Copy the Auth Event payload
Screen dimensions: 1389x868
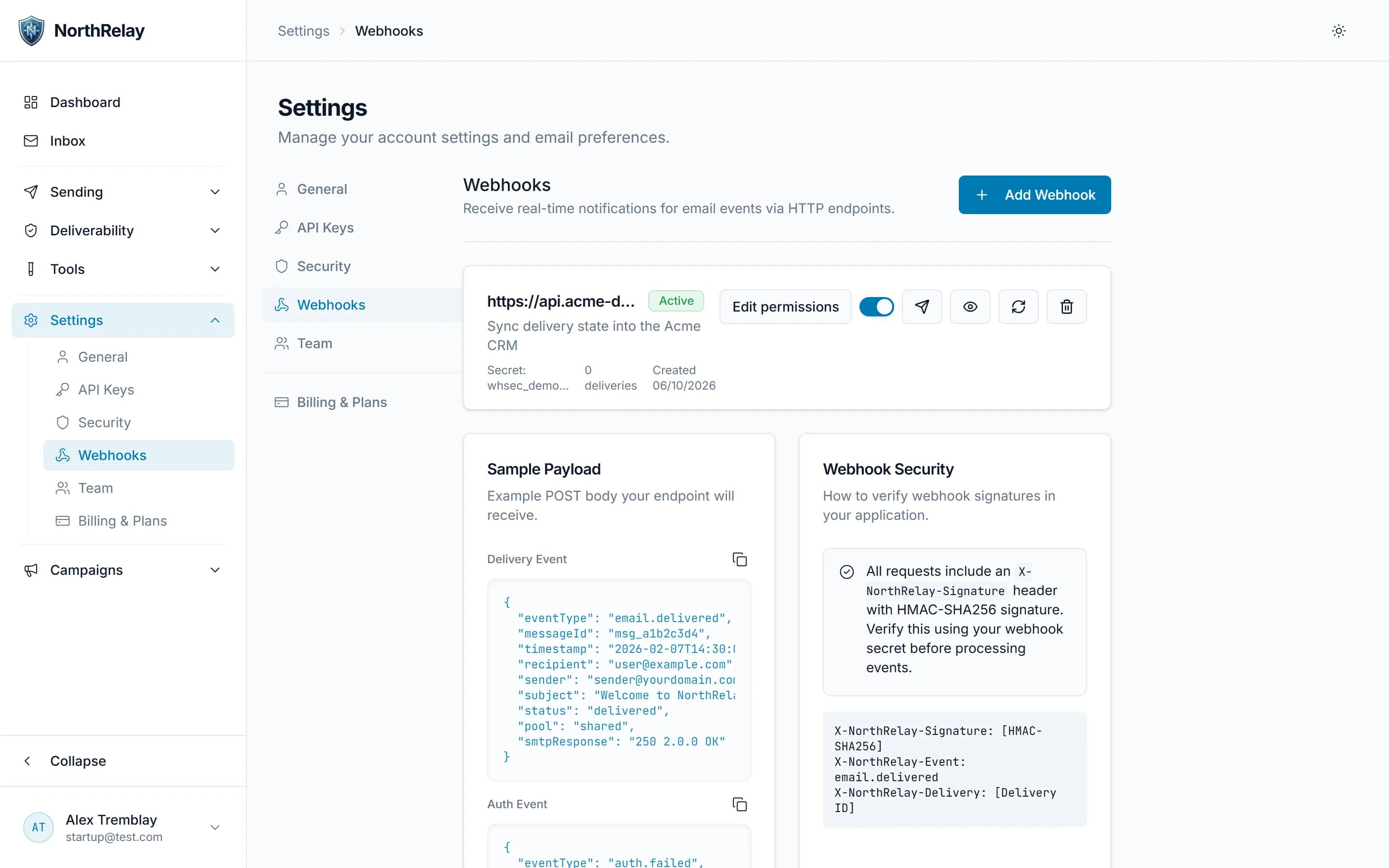pos(739,804)
